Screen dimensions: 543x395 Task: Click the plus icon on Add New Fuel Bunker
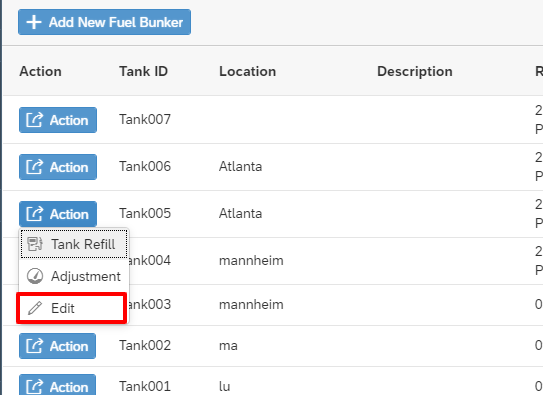click(x=34, y=22)
